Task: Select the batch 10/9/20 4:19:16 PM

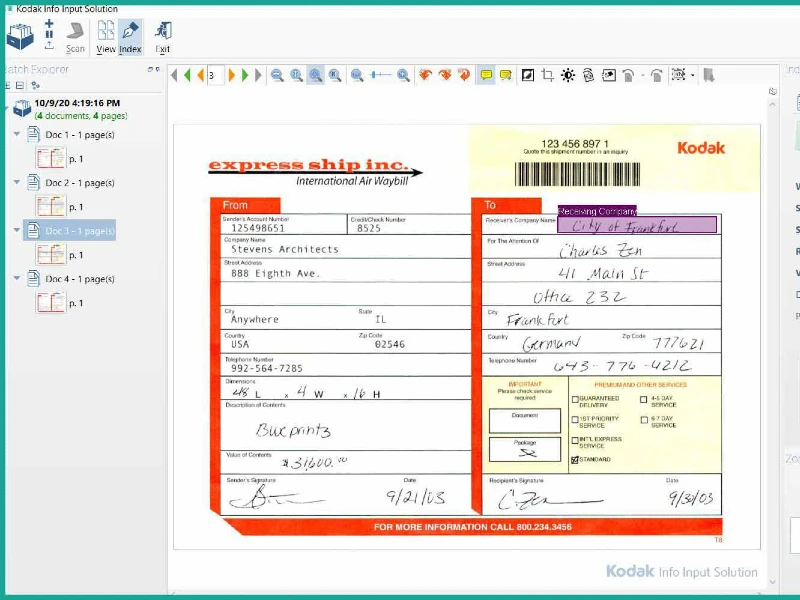Action: click(x=77, y=103)
